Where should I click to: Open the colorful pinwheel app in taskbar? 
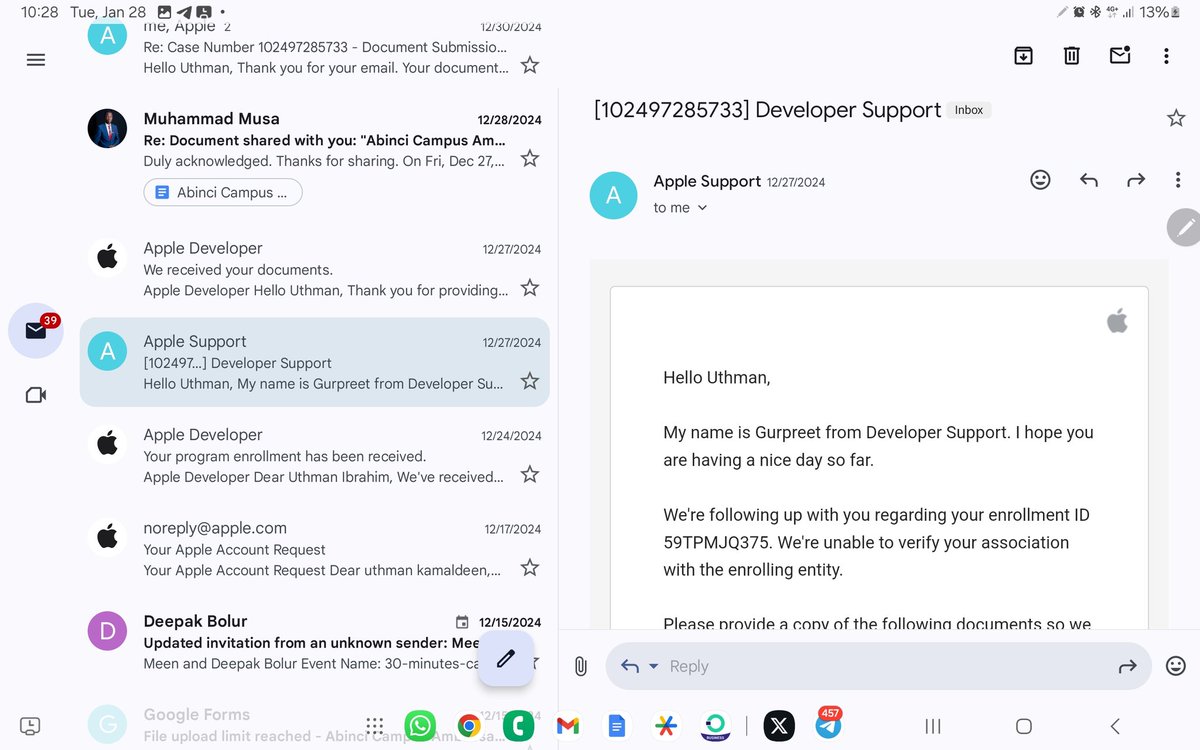pyautogui.click(x=665, y=726)
